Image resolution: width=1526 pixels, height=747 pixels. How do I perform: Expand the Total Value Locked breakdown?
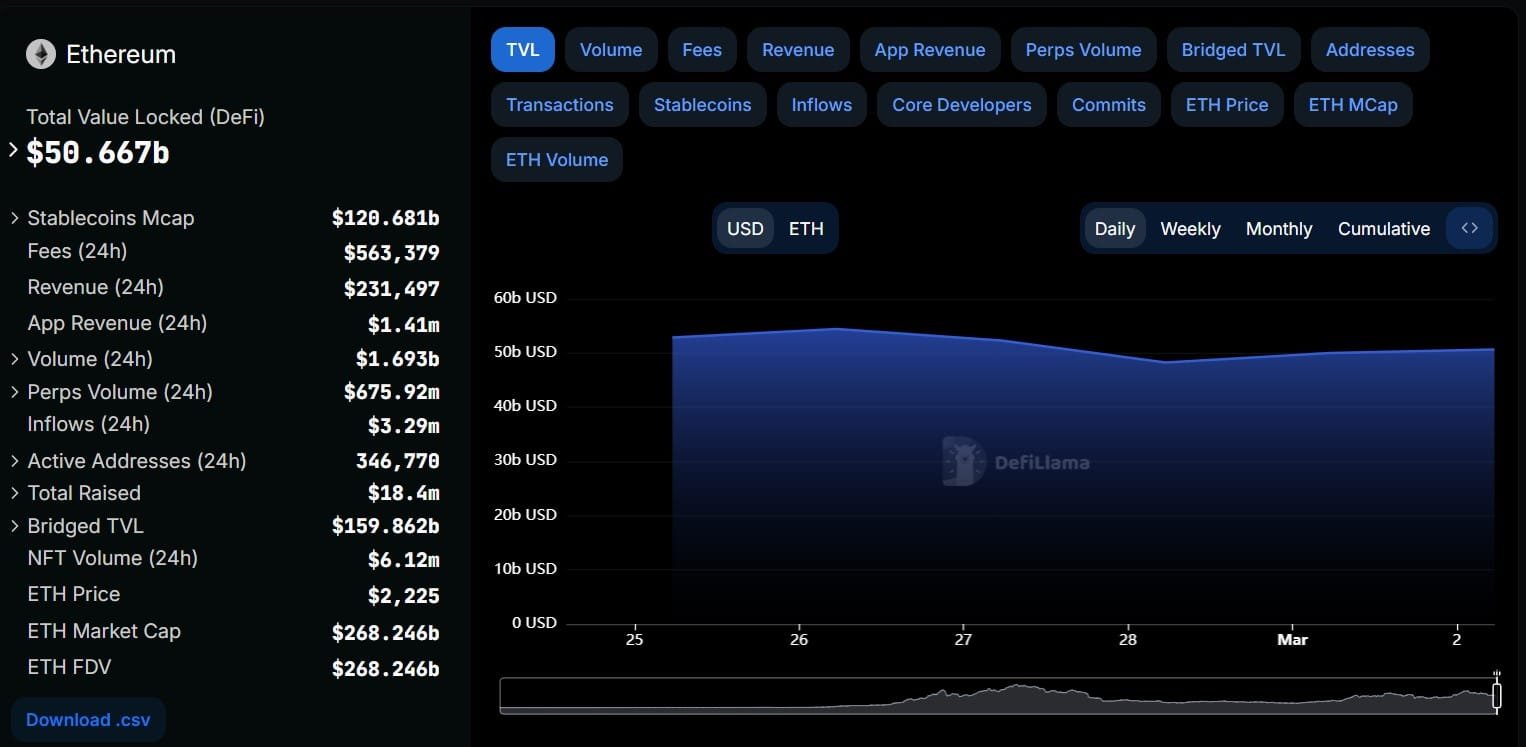click(x=13, y=150)
